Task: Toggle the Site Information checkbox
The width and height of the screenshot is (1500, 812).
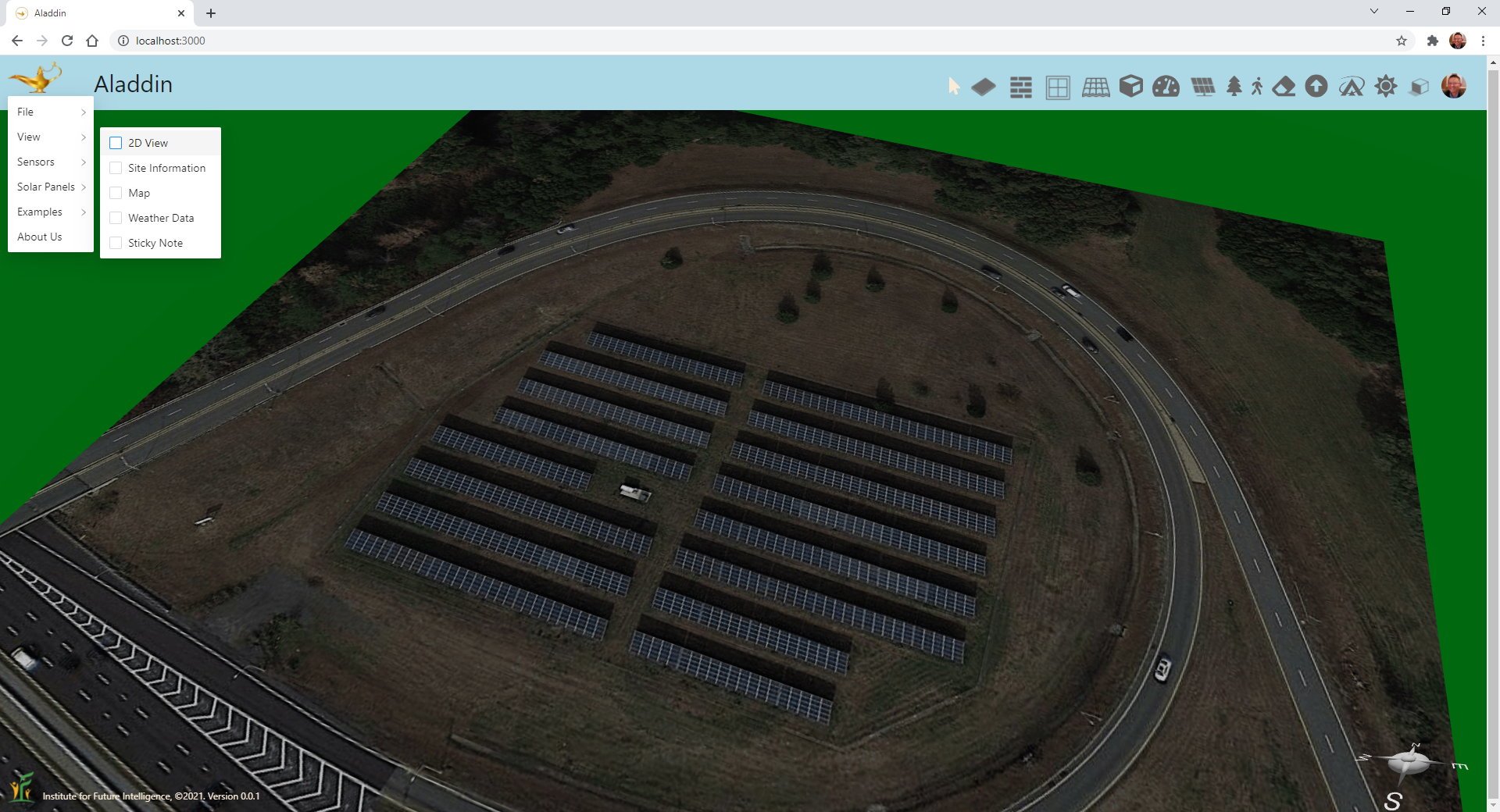Action: pos(116,168)
